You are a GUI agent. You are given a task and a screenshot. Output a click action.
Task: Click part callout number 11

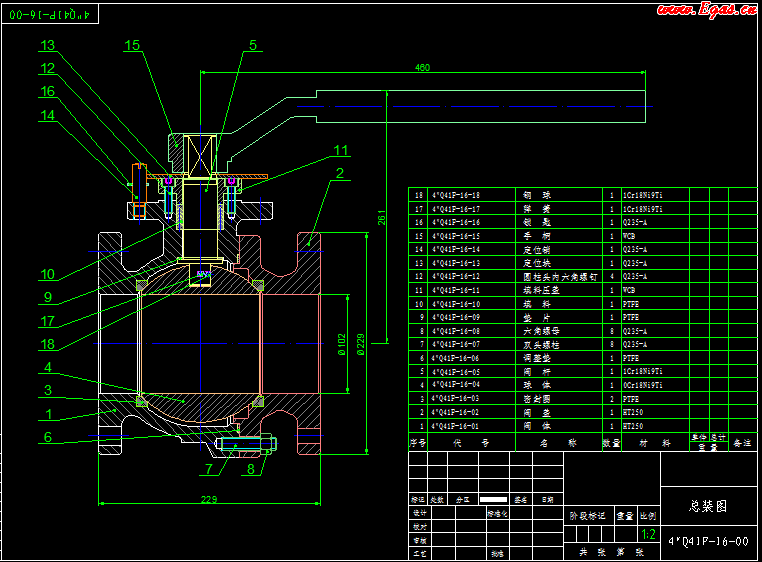(x=342, y=151)
